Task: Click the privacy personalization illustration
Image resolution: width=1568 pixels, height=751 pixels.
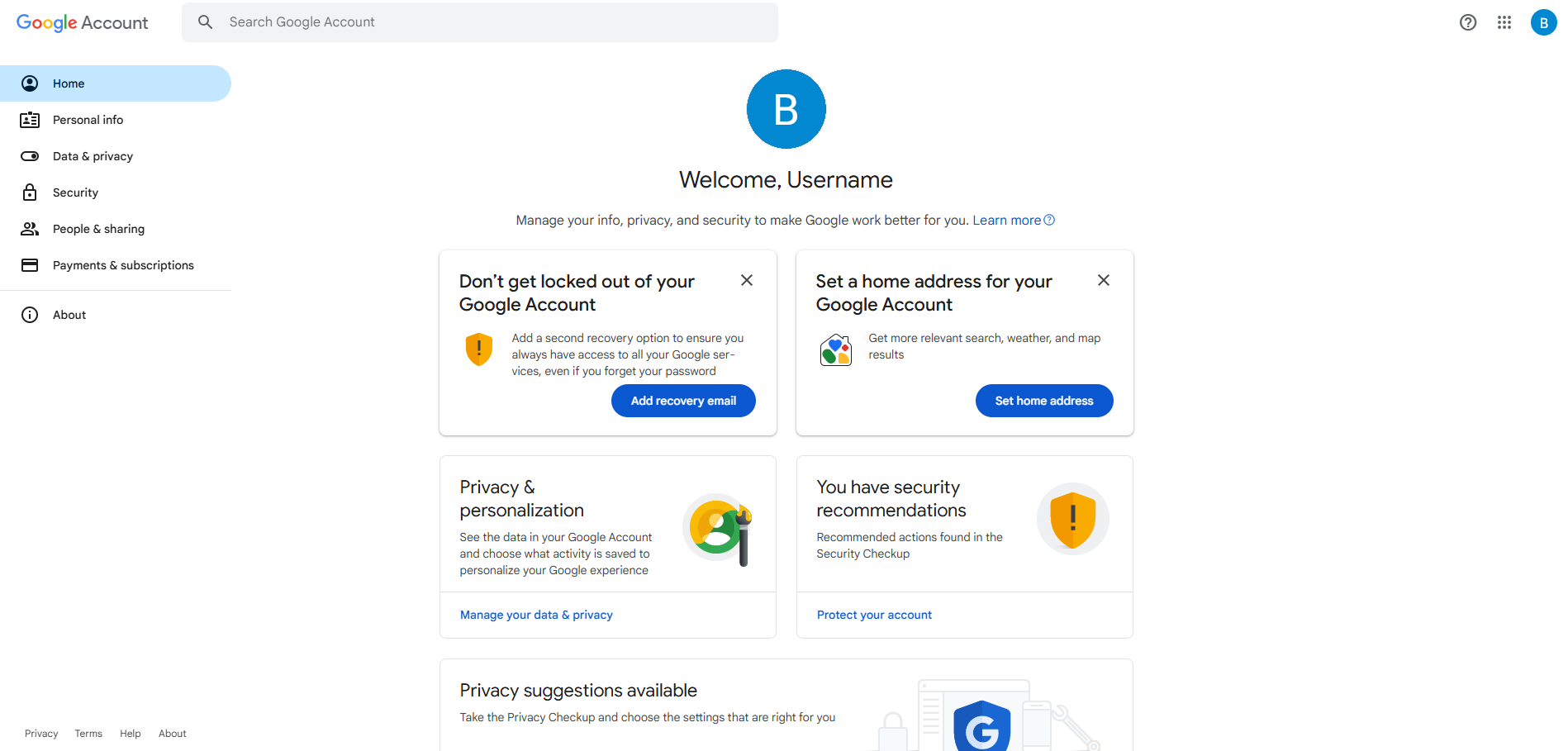Action: (x=719, y=528)
